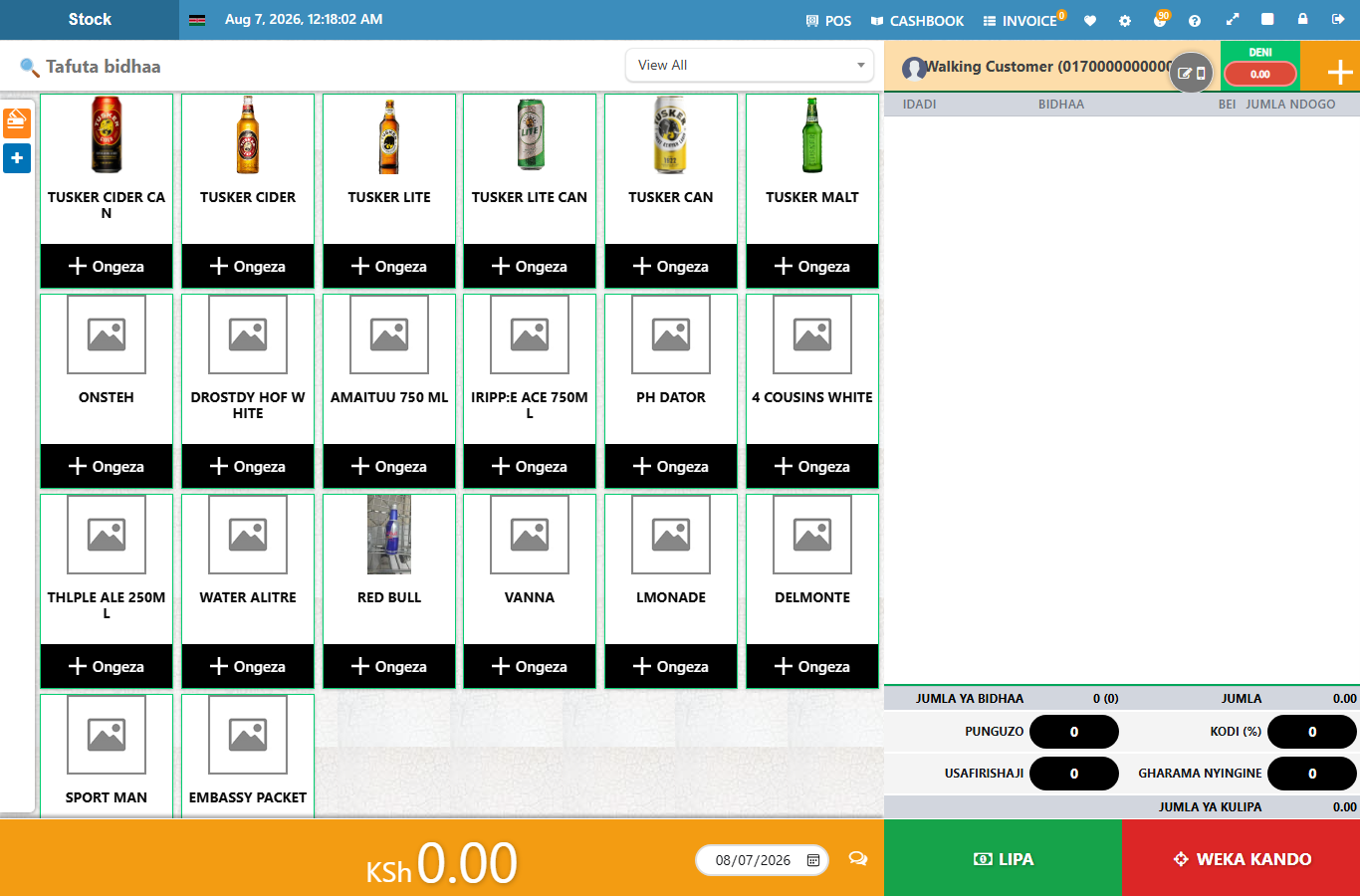Switch to the Stock tab

[90, 19]
